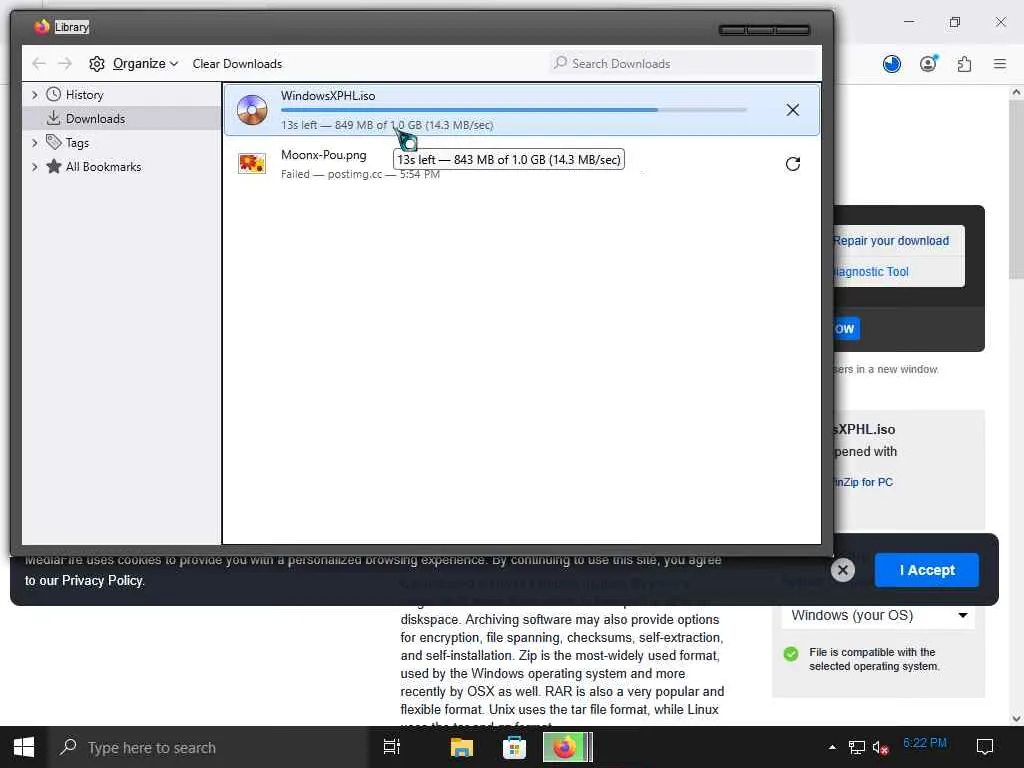Select Downloads in the sidebar

pos(95,118)
